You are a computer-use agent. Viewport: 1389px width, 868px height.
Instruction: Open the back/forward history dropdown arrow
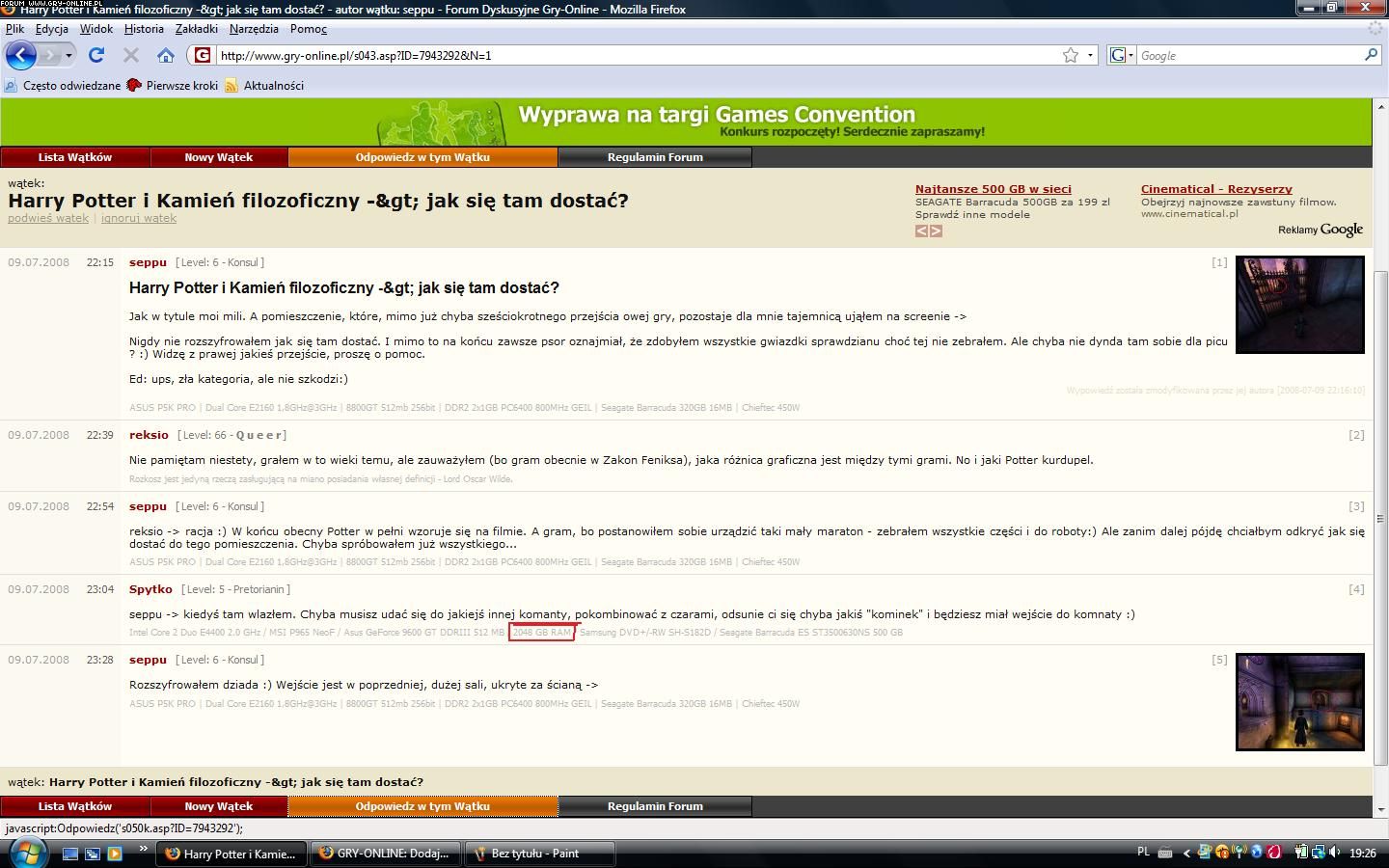(68, 55)
